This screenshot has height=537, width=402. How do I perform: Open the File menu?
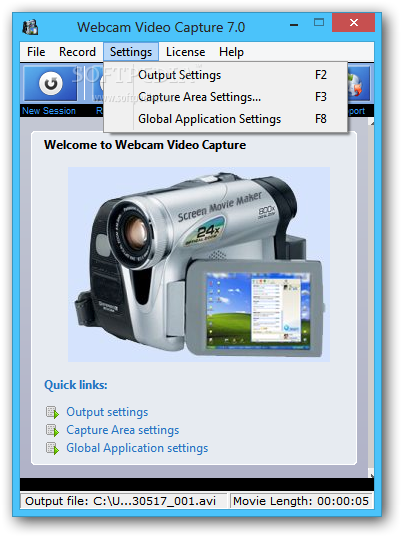pos(36,52)
